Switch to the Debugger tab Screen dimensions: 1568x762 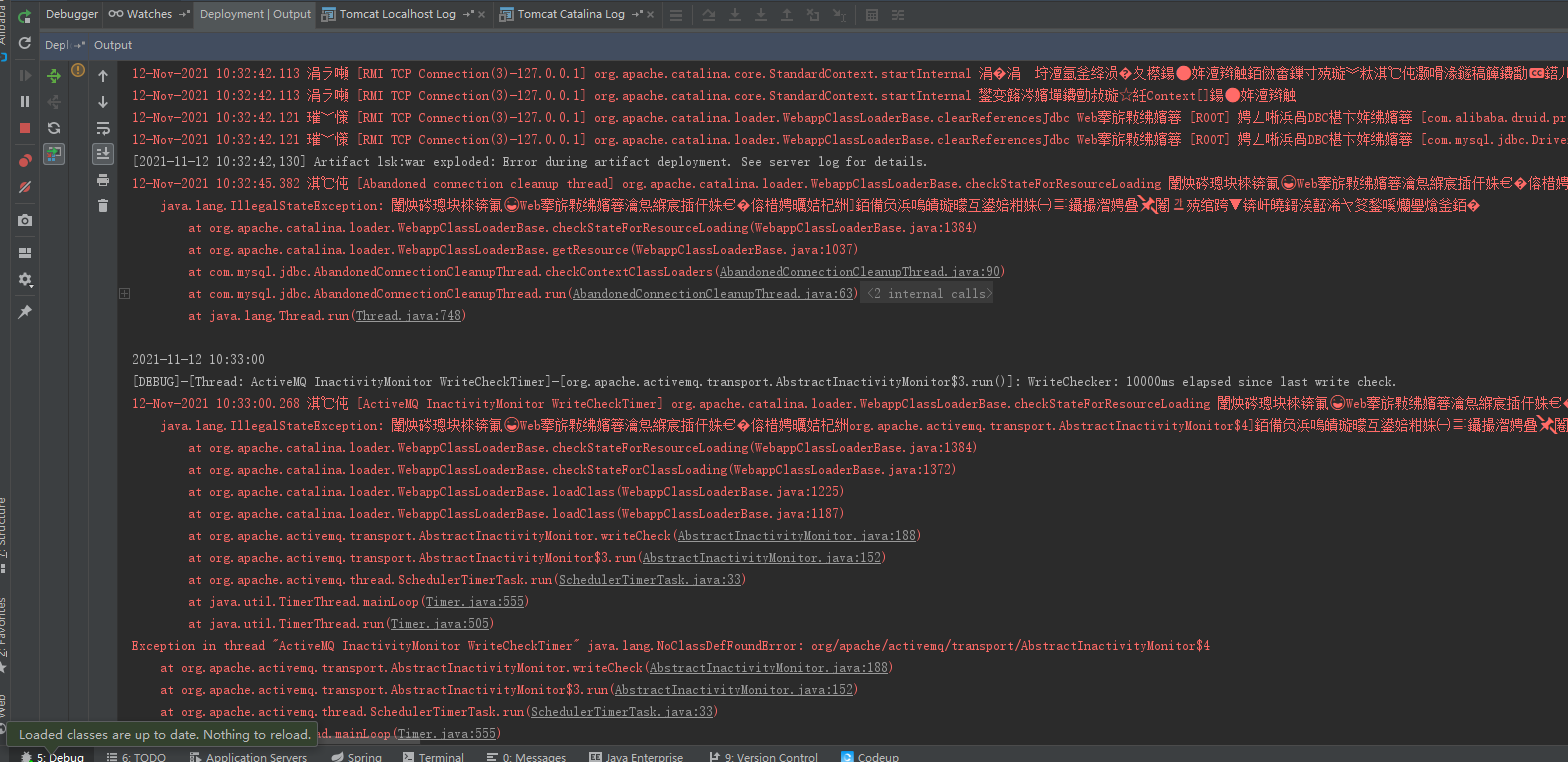(72, 14)
